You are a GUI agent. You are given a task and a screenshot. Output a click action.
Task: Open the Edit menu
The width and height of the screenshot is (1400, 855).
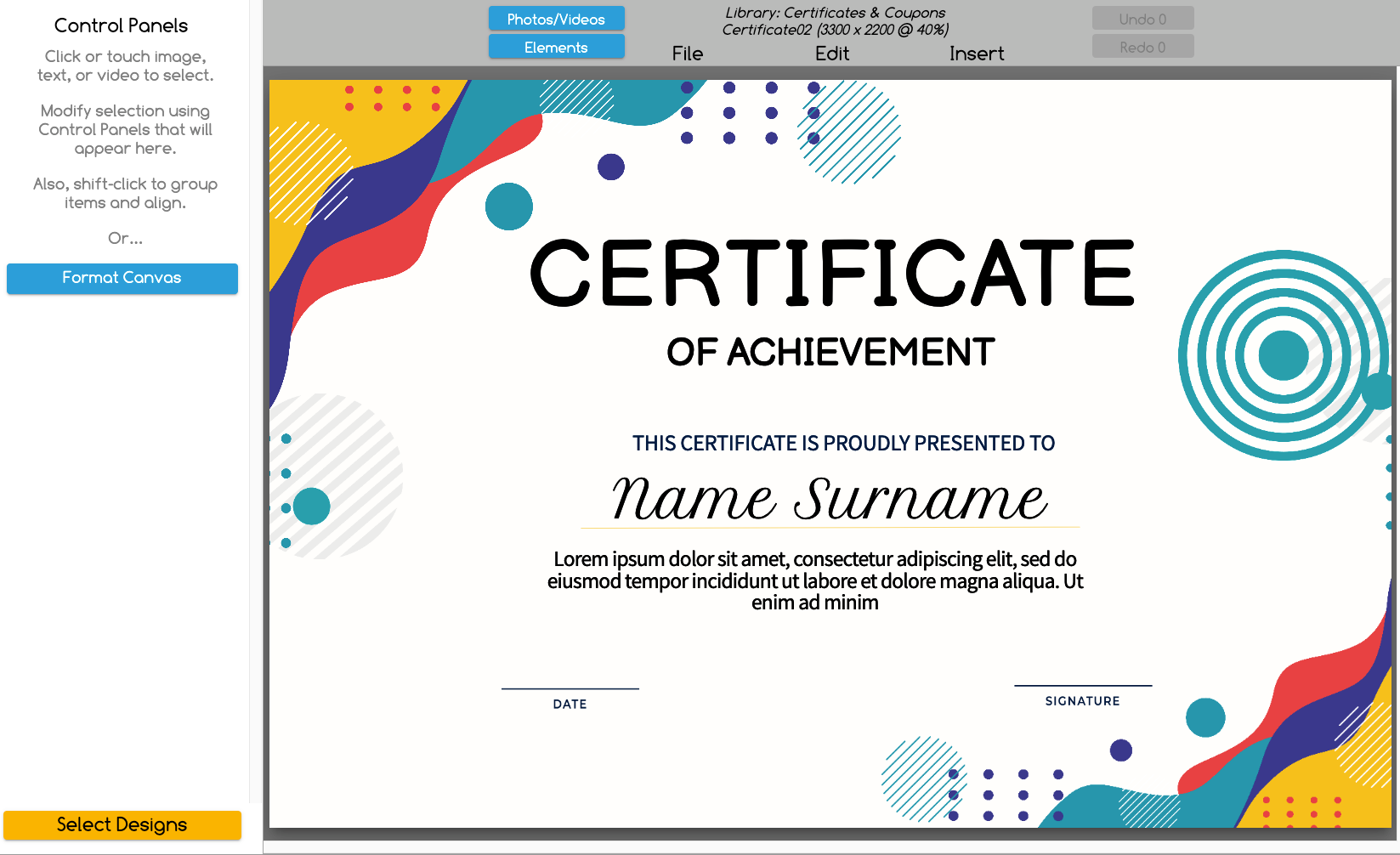(x=831, y=54)
